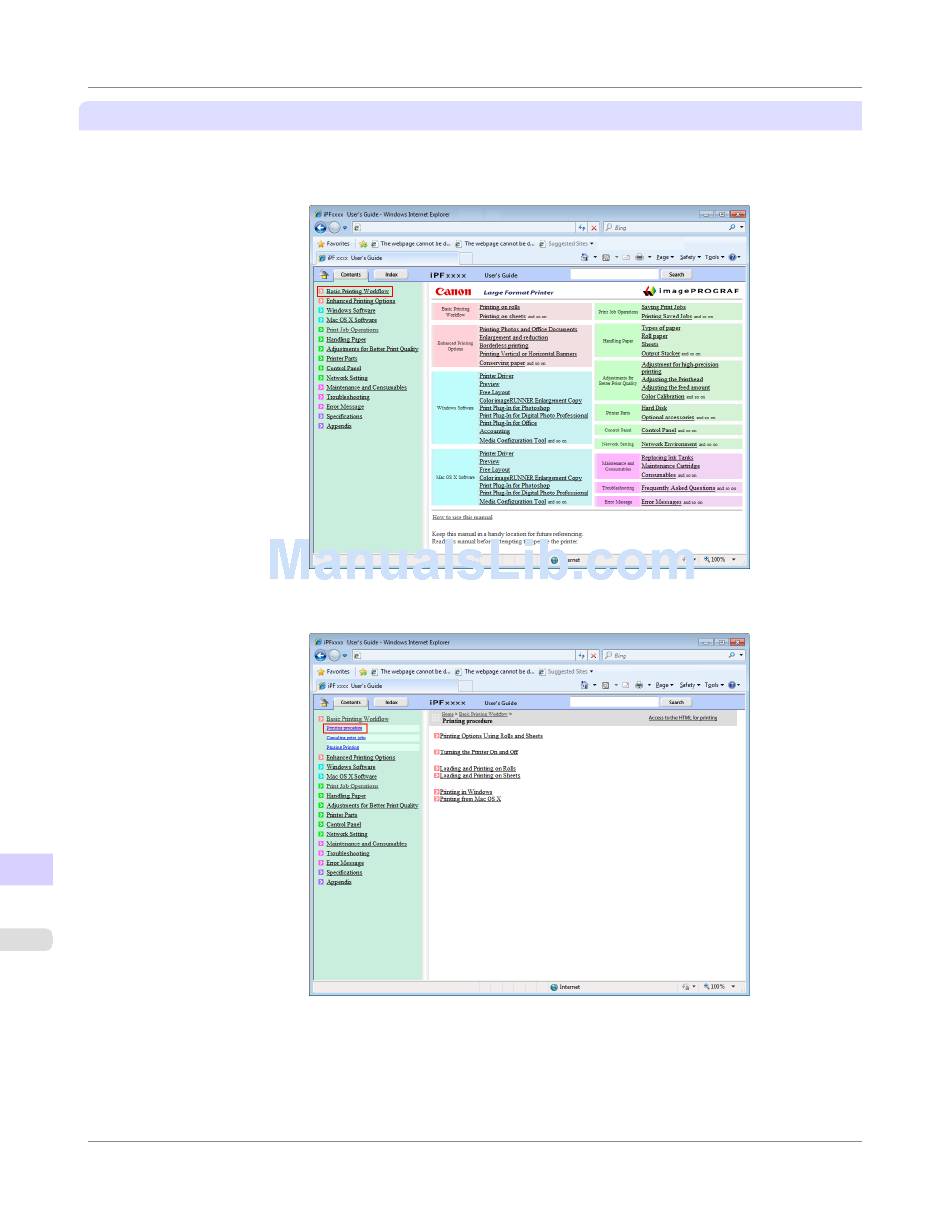Click Loading and Printing on Rolls link
Viewport: 950px width, 1229px height.
(478, 768)
